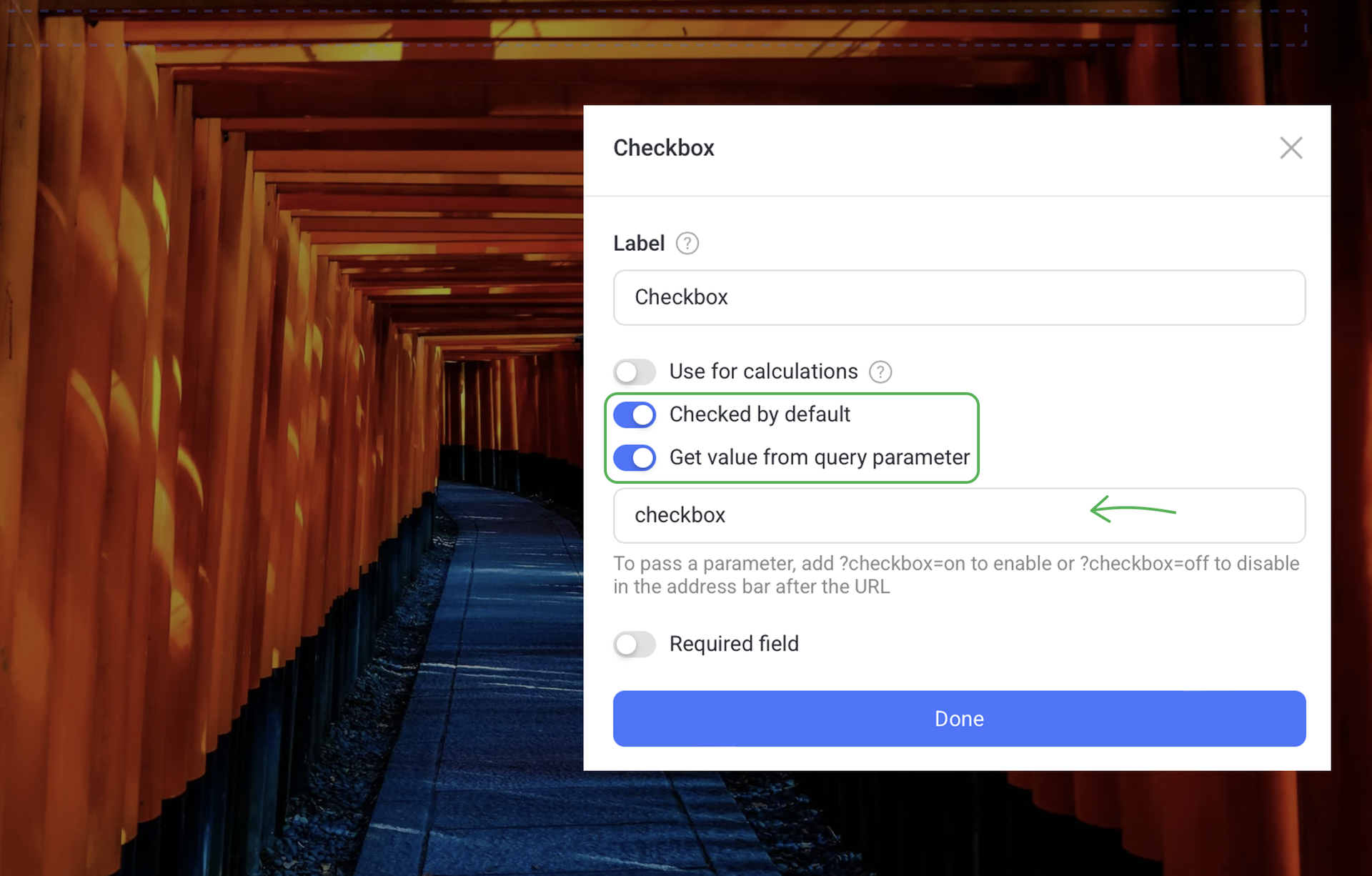Close the Checkbox settings dialog
1372x876 pixels.
click(1291, 148)
